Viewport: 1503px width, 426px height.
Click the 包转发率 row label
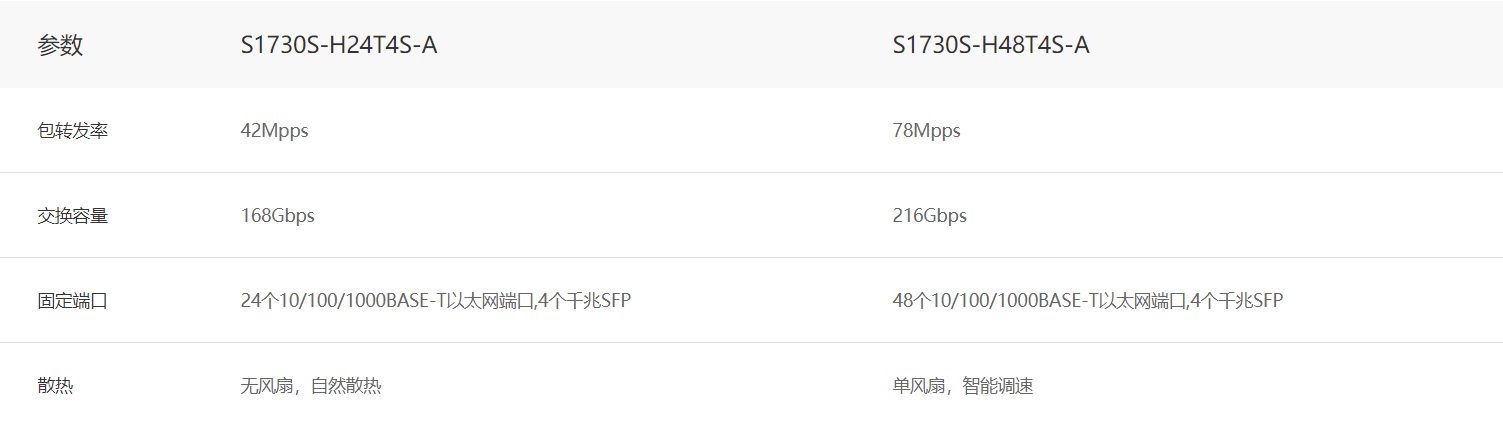[x=72, y=131]
